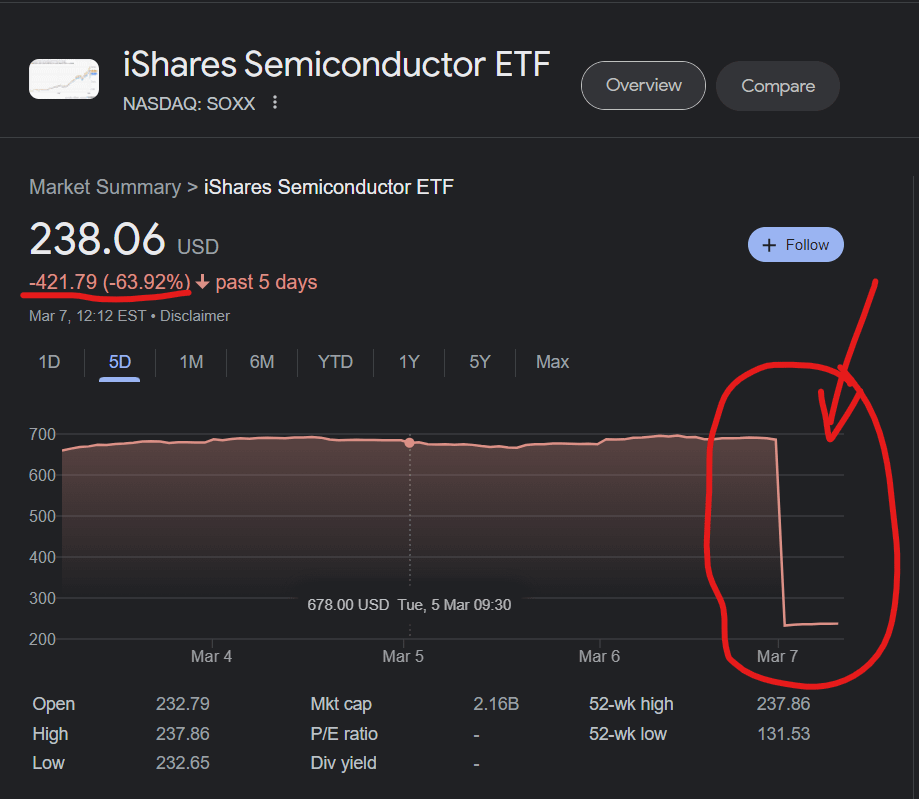
Task: Click the plus icon on Follow
Action: (769, 245)
